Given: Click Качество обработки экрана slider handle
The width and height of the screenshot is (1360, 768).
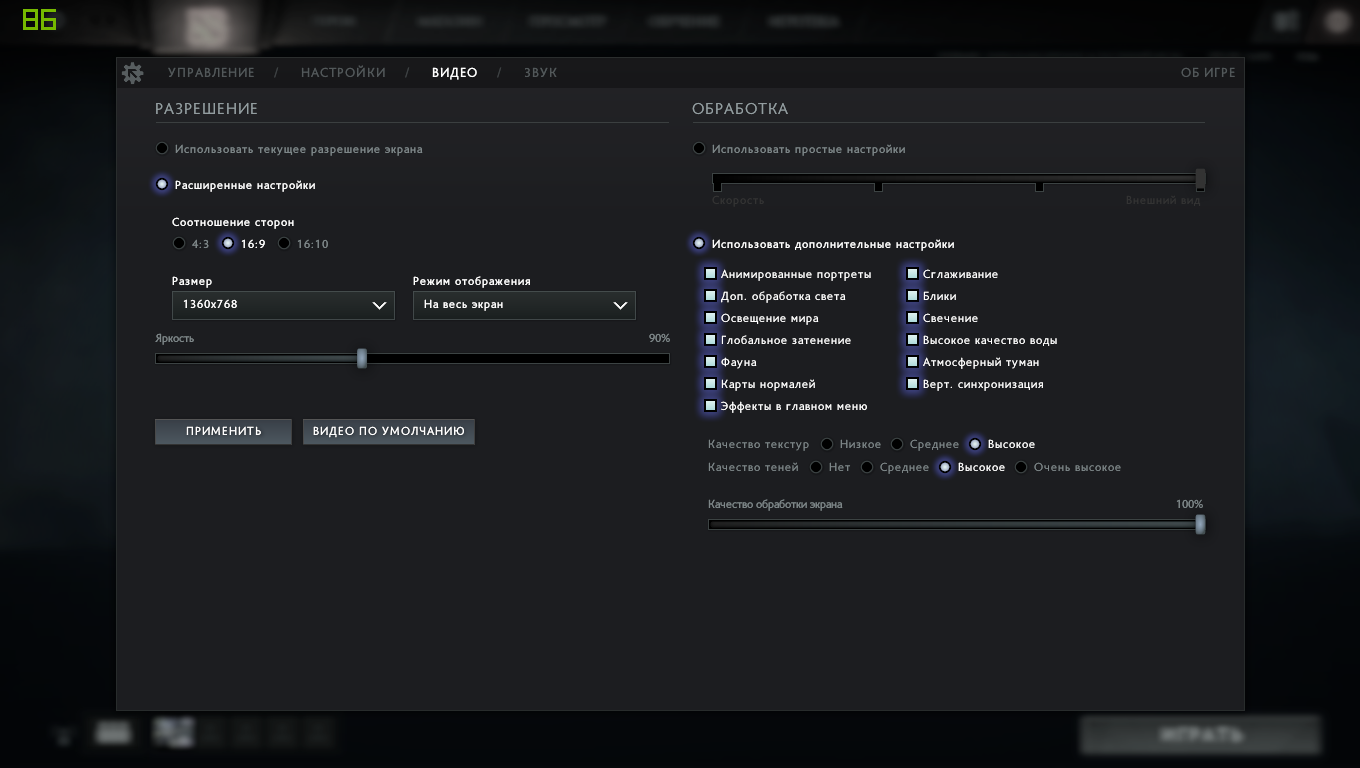Looking at the screenshot, I should coord(1200,524).
